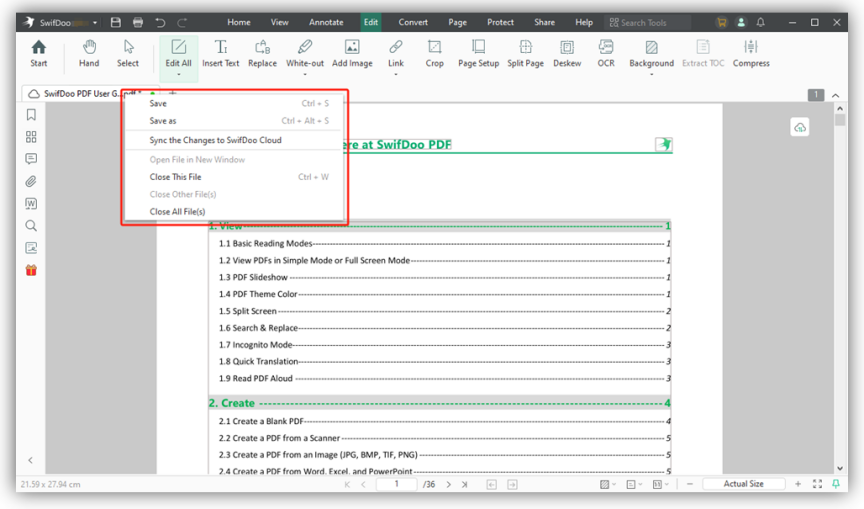Image resolution: width=864 pixels, height=509 pixels.
Task: Click the pin icon in status bar
Action: [836, 484]
